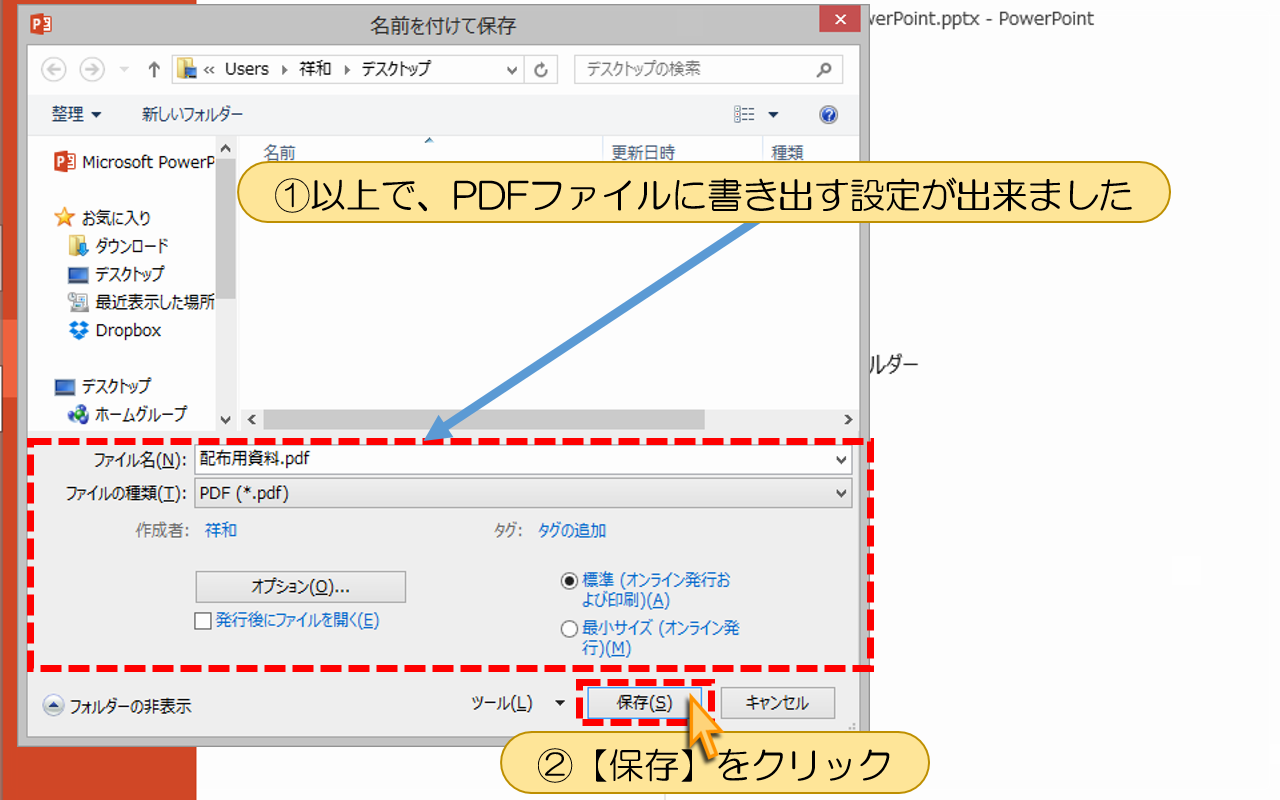
Task: Click the horizontal scrollbar thumb in file list
Action: pos(484,420)
